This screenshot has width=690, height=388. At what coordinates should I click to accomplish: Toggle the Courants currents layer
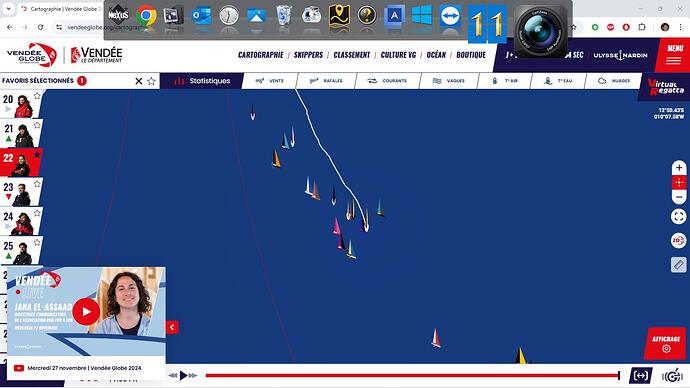(387, 81)
